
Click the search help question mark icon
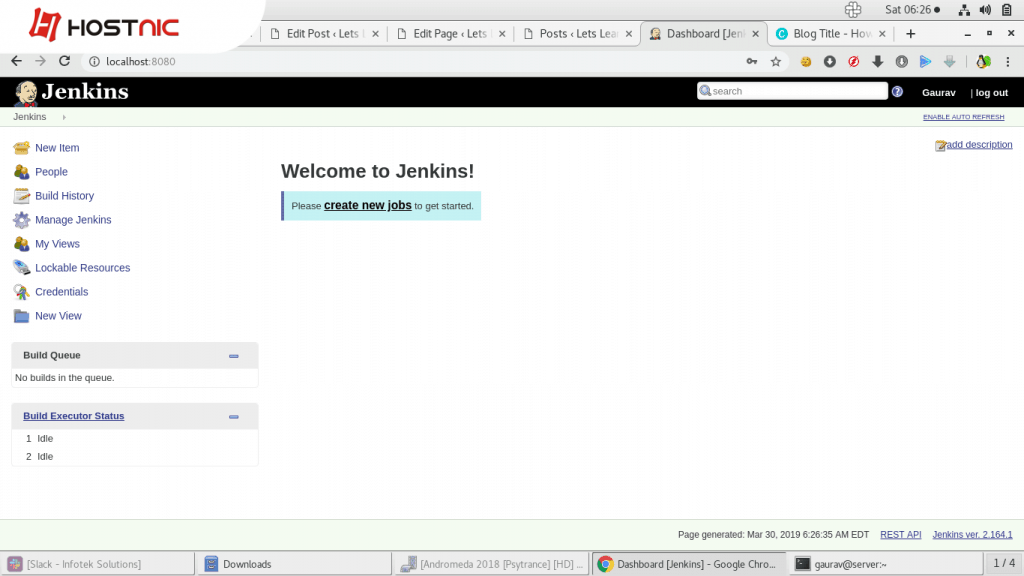point(897,91)
